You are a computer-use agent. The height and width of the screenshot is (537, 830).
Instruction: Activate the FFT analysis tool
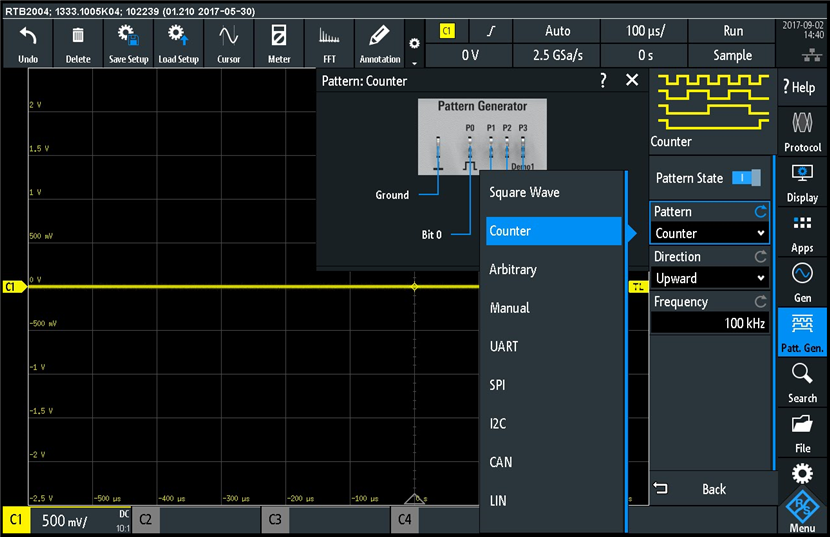tap(329, 44)
